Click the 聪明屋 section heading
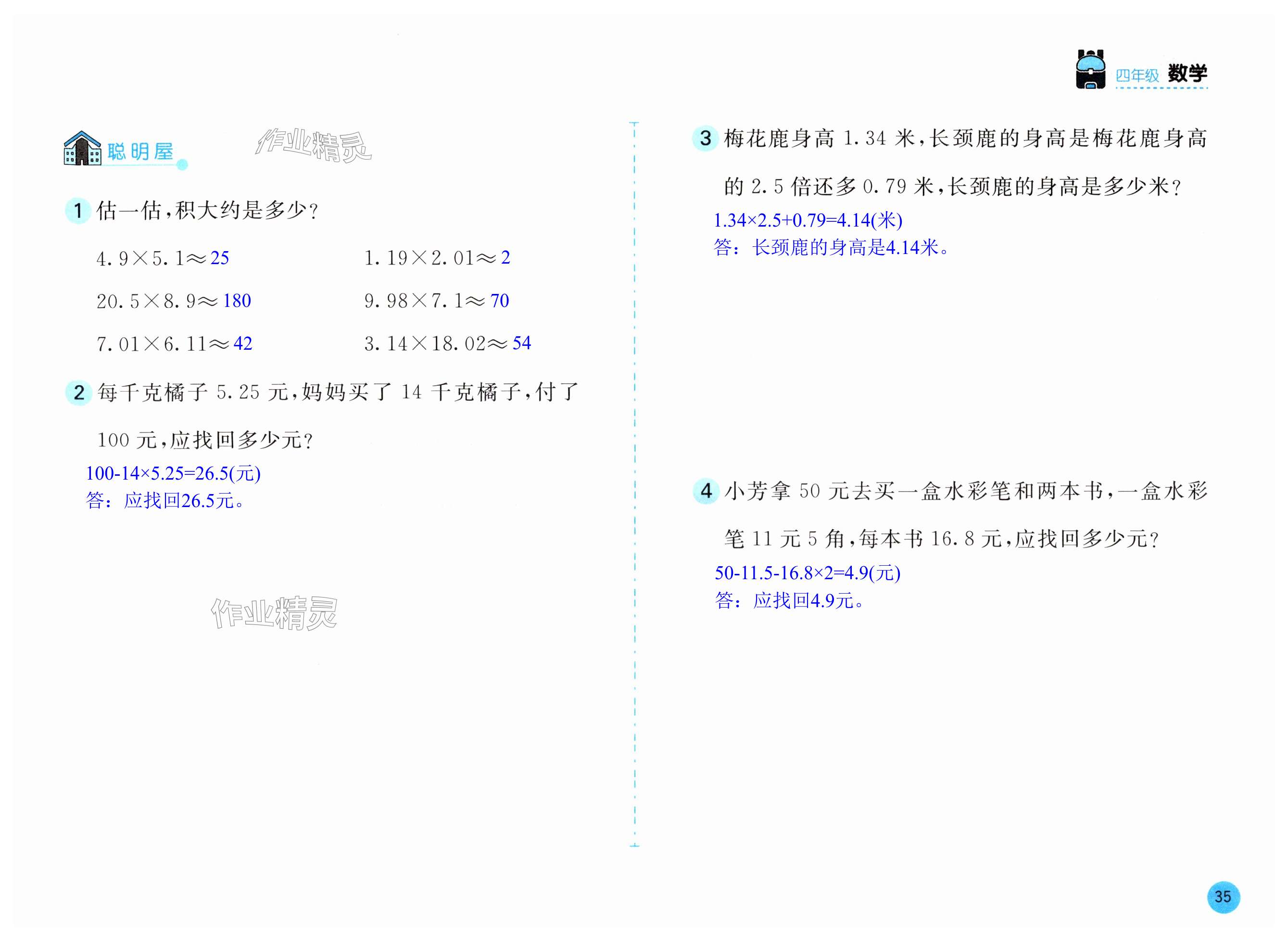The height and width of the screenshot is (940, 1288). (x=140, y=152)
